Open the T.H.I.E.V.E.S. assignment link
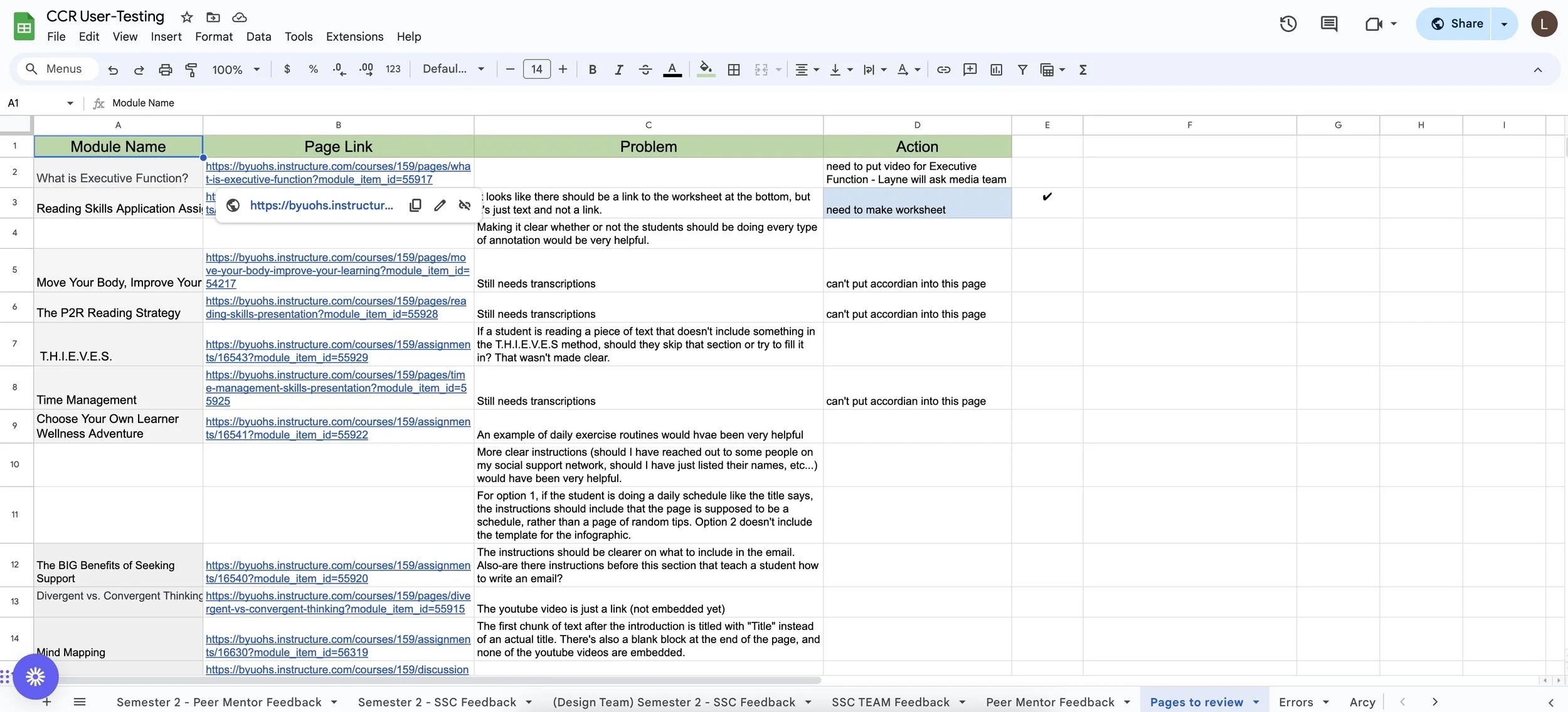This screenshot has width=1568, height=712. tap(338, 351)
